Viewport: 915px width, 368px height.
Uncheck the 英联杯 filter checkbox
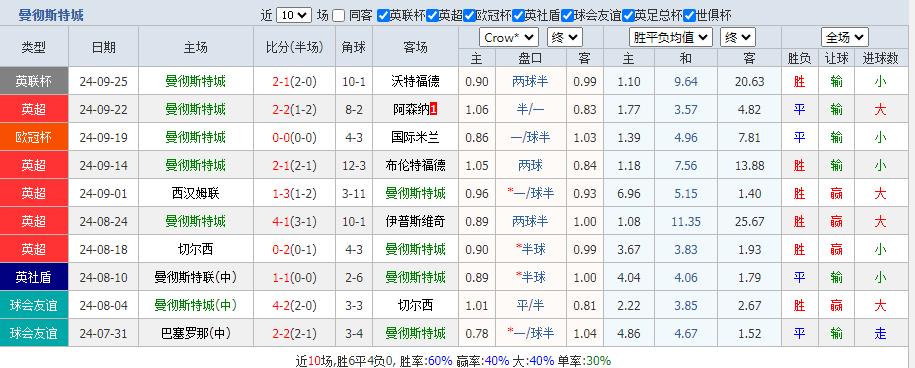click(383, 16)
